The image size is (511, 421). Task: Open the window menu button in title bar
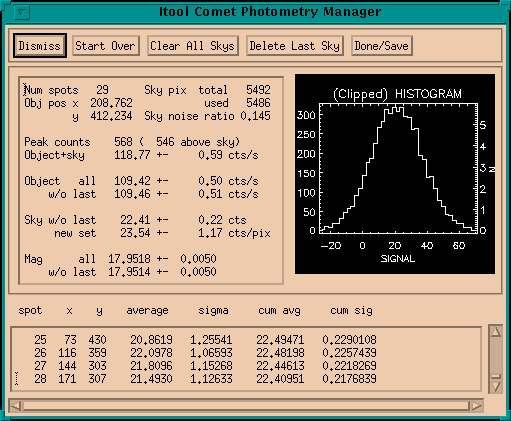tap(22, 12)
